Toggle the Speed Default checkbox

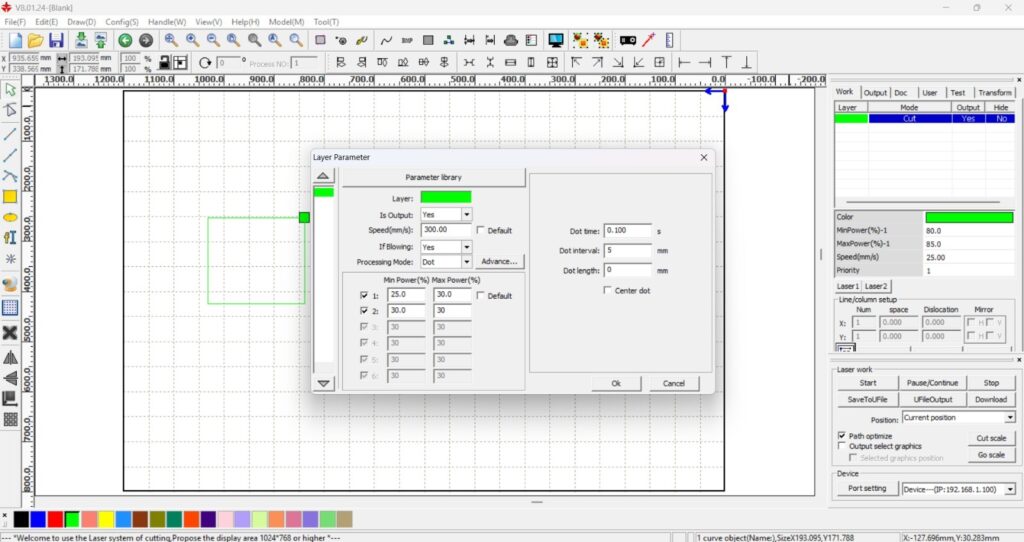click(481, 230)
